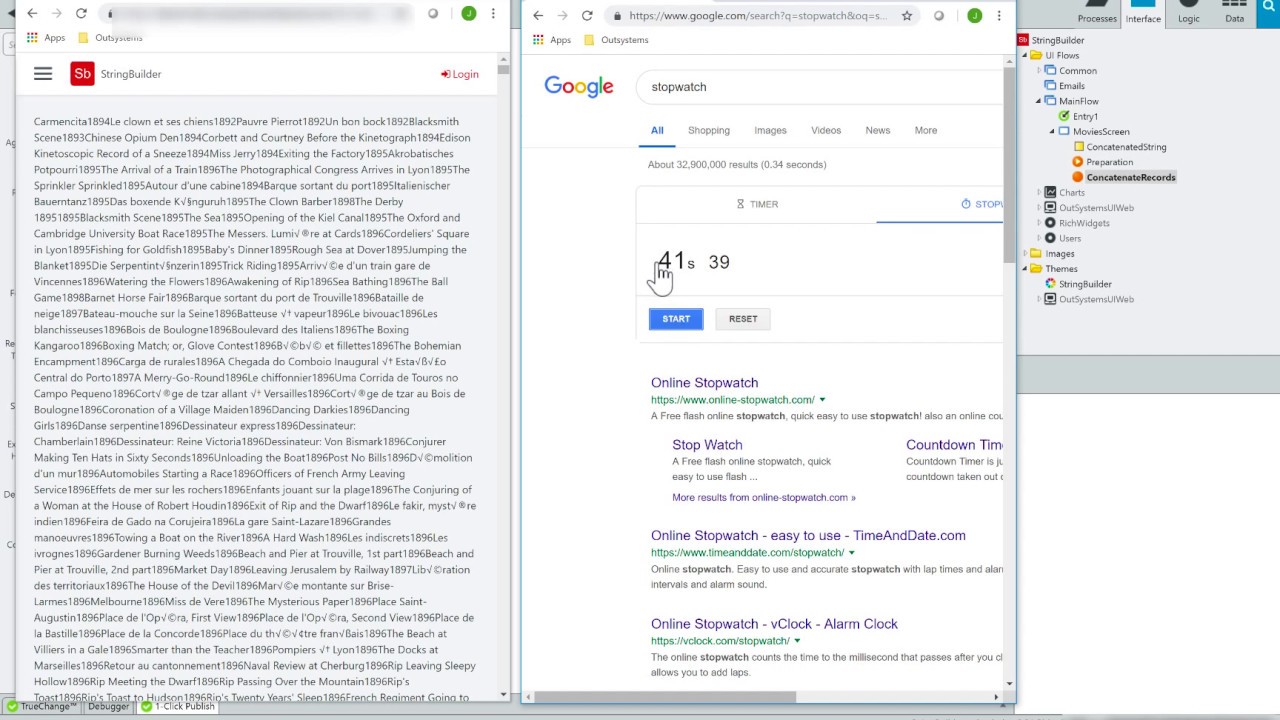The width and height of the screenshot is (1280, 720).
Task: Open the 1-Click Publish tab
Action: coord(178,706)
